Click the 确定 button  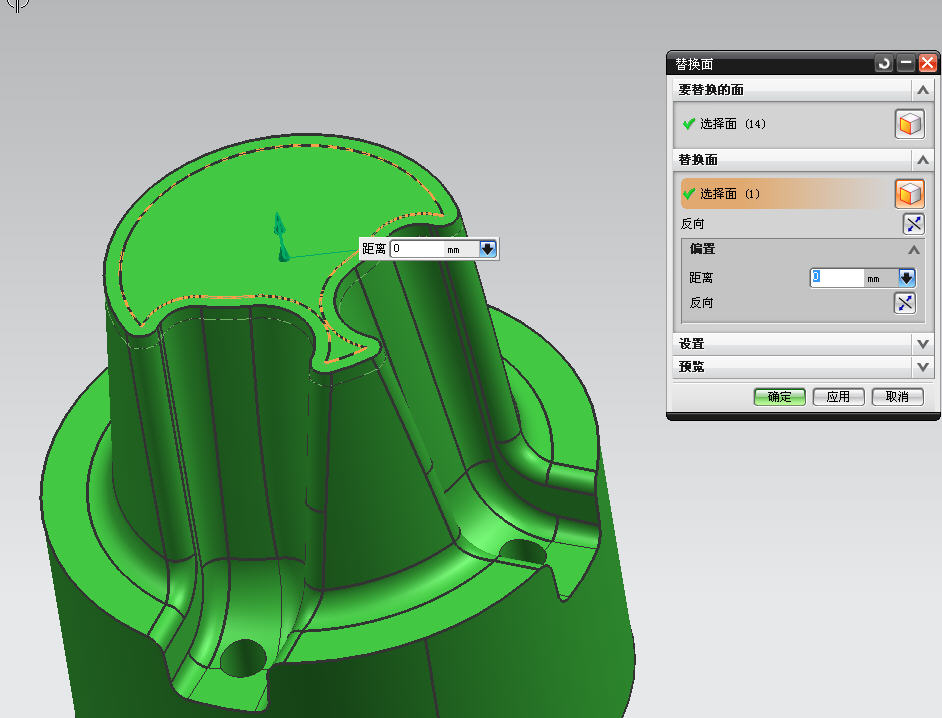point(780,397)
